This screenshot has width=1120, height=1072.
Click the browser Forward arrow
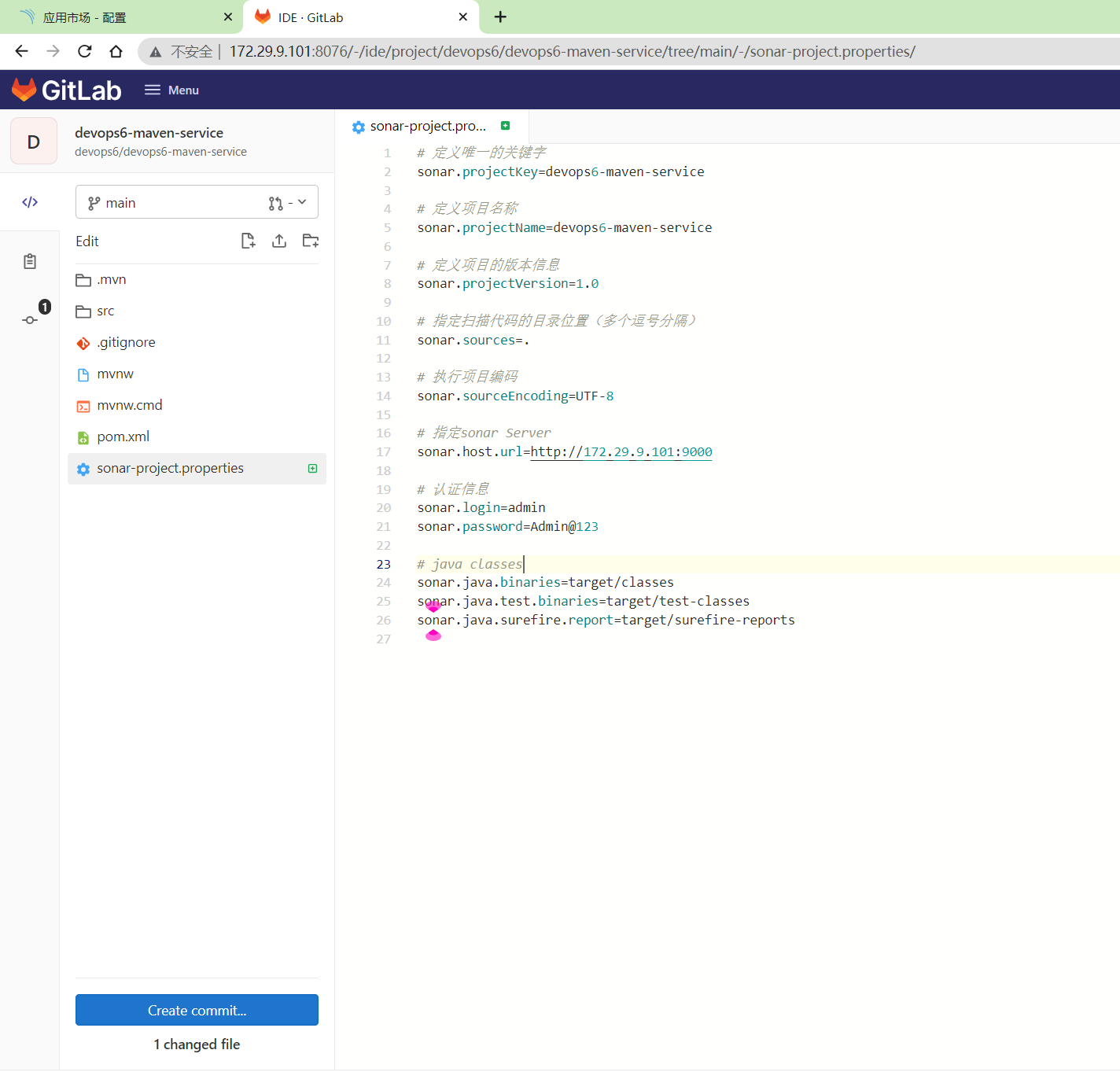pyautogui.click(x=53, y=51)
